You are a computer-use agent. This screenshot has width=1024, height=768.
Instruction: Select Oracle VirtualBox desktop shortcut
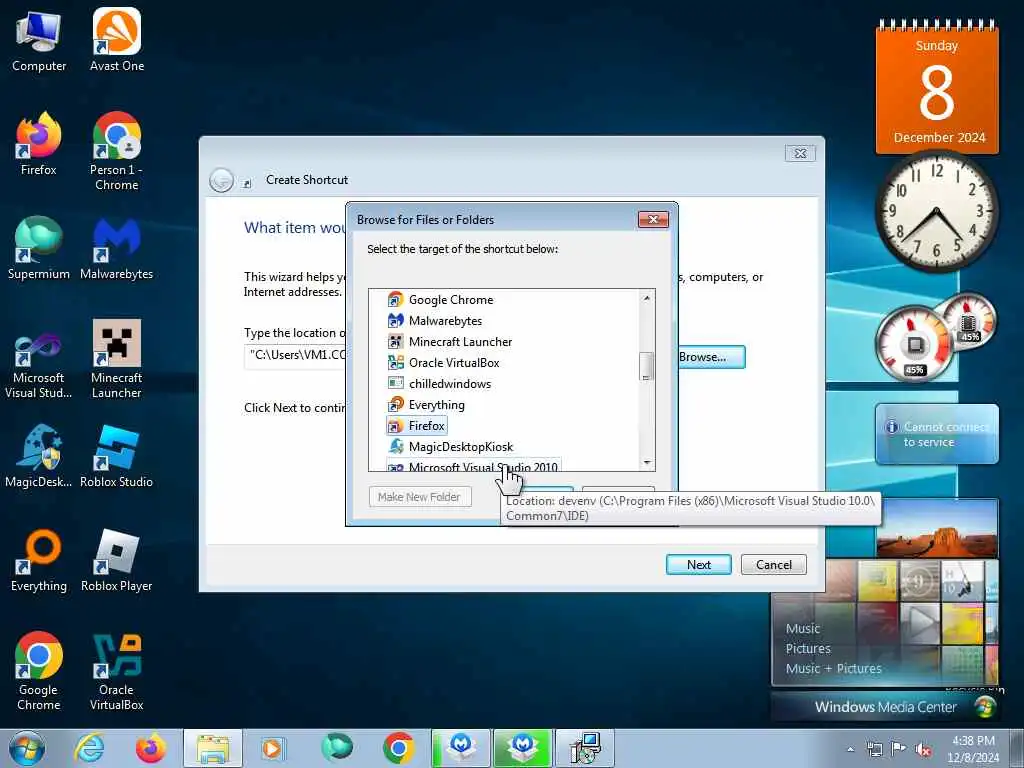(117, 671)
